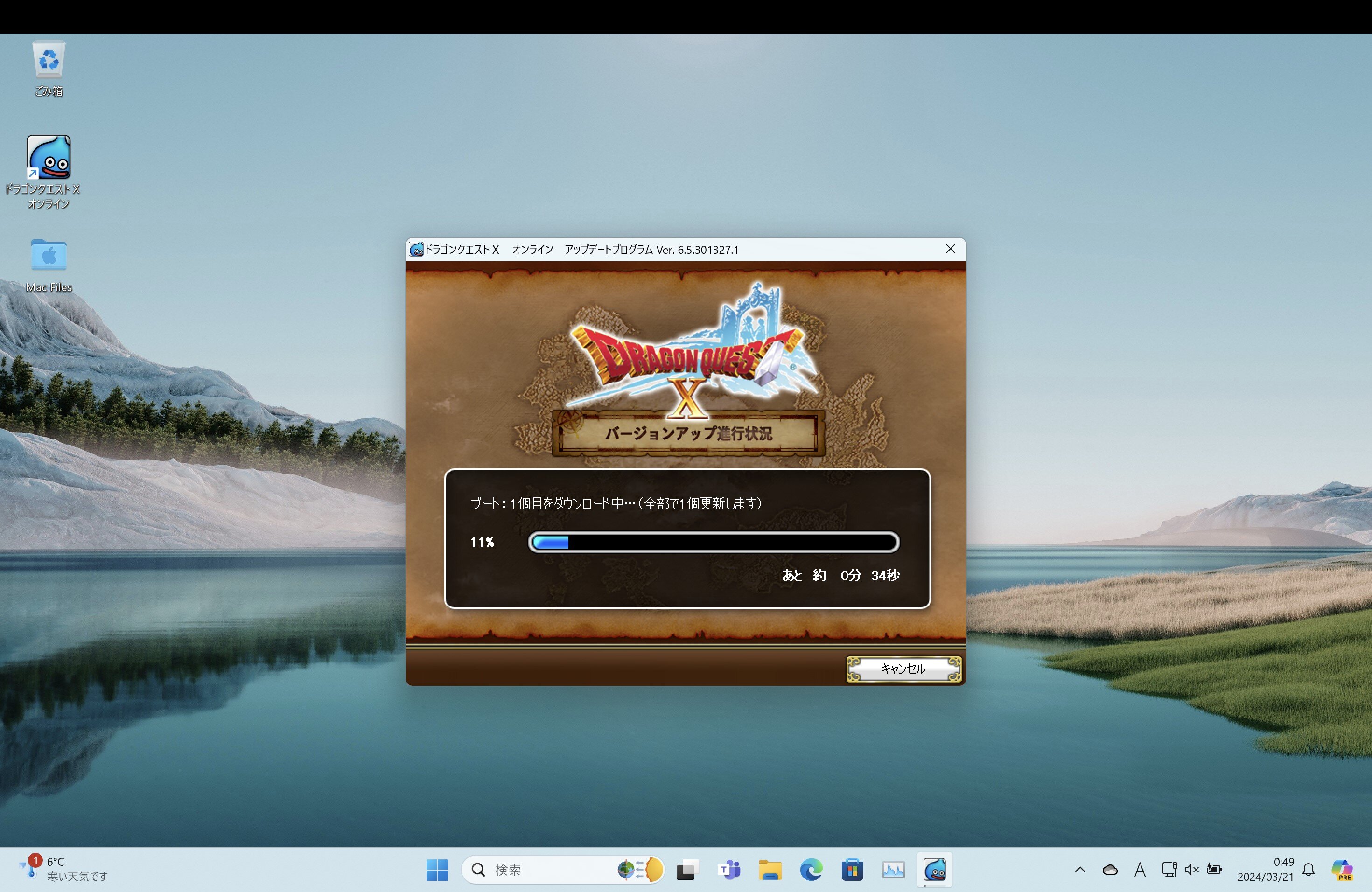The width and height of the screenshot is (1372, 892).
Task: Launch Microsoft Edge from the taskbar
Action: 811,870
